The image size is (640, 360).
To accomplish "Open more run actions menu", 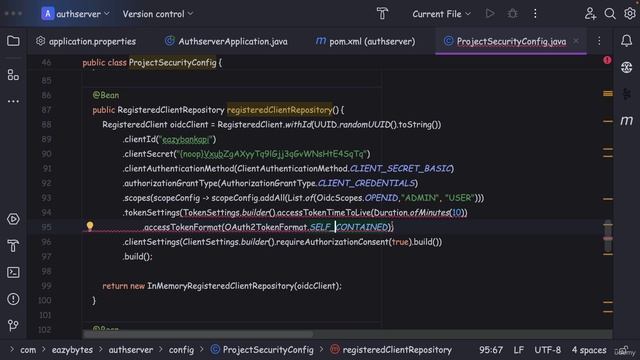I will click(535, 14).
